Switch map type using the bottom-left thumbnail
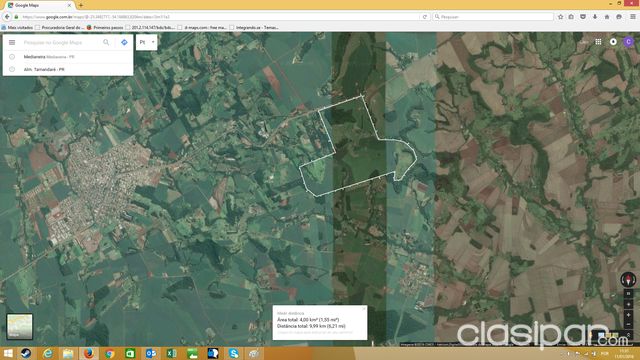640x360 pixels. coord(20,326)
